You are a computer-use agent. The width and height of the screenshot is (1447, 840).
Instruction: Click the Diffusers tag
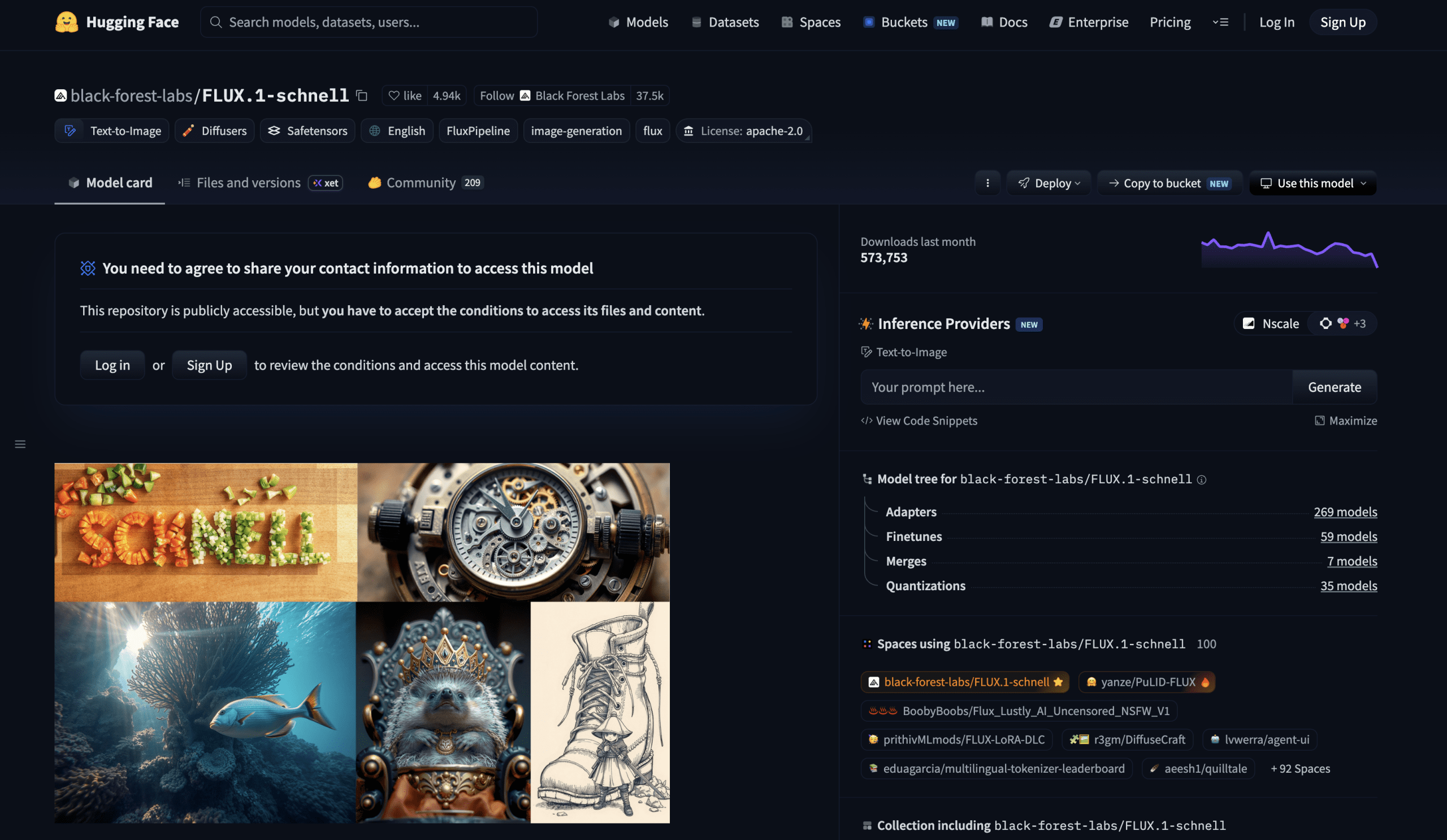(x=214, y=131)
